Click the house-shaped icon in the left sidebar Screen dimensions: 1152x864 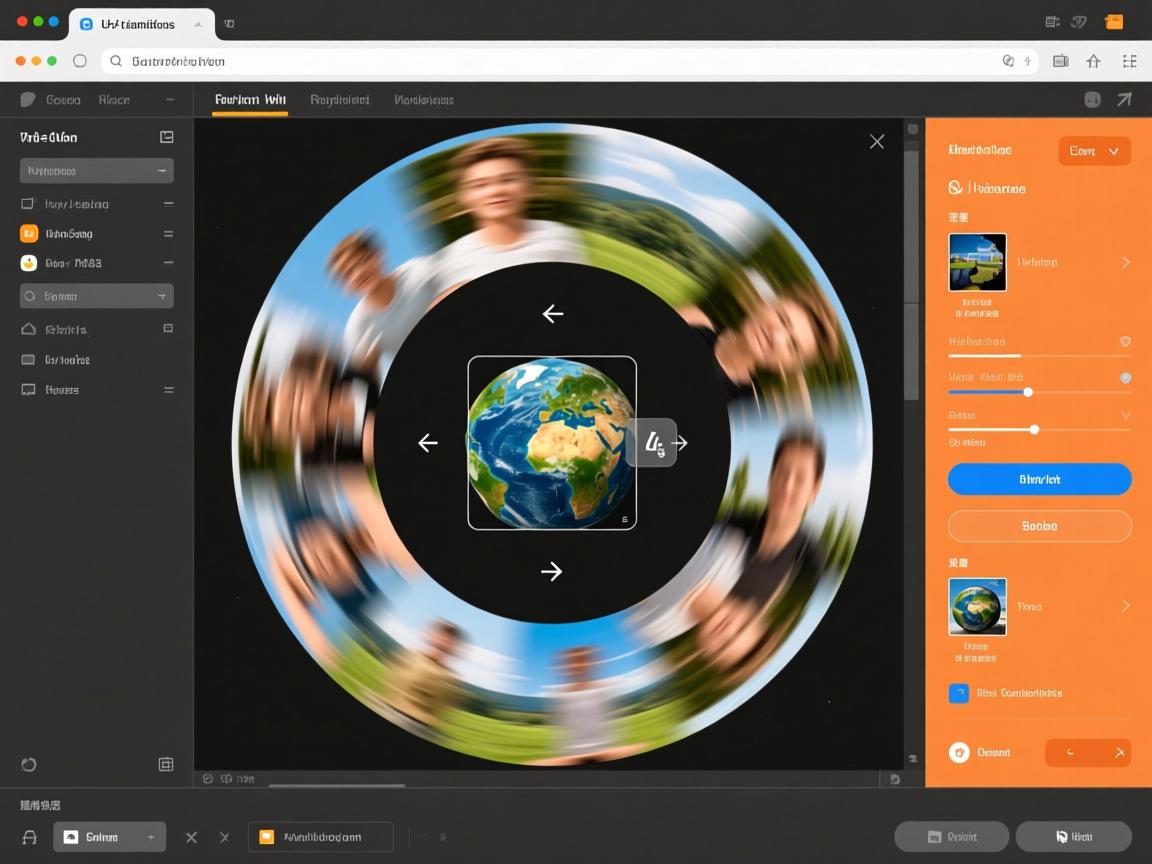(x=28, y=329)
